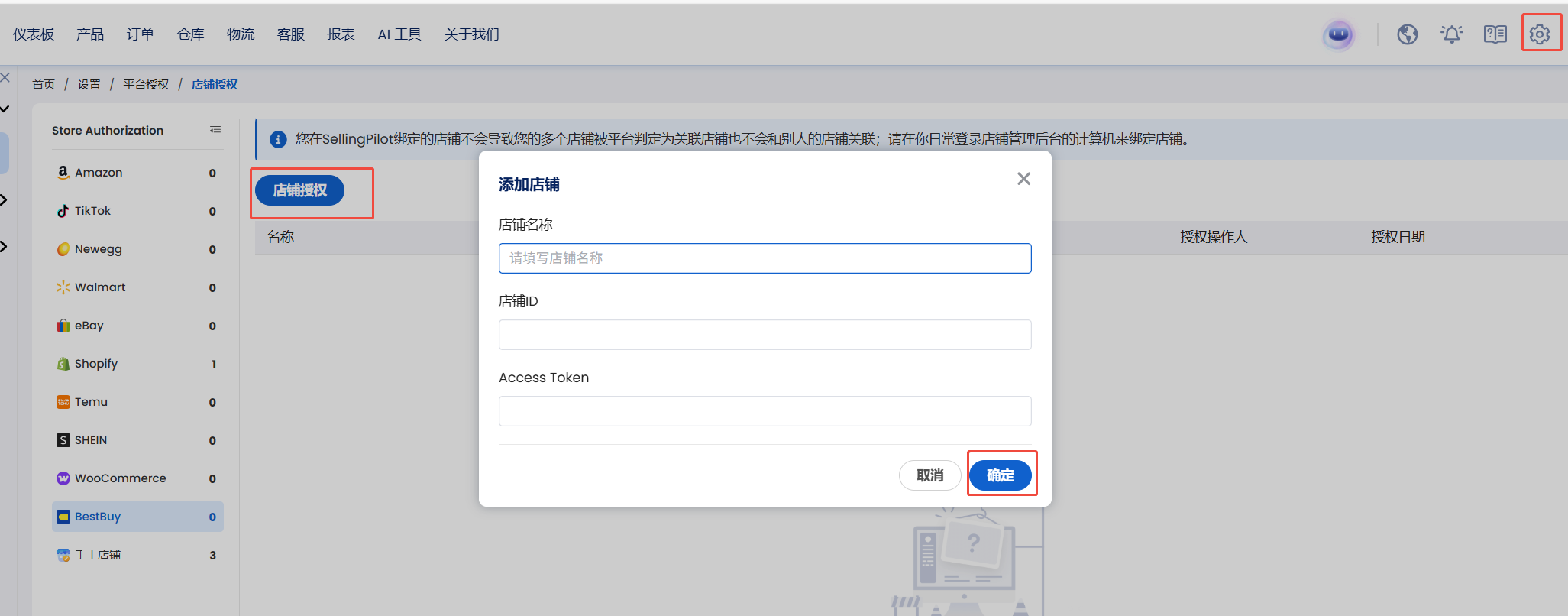Viewport: 1568px width, 616px height.
Task: Click the SHEIN logo icon
Action: tap(63, 440)
